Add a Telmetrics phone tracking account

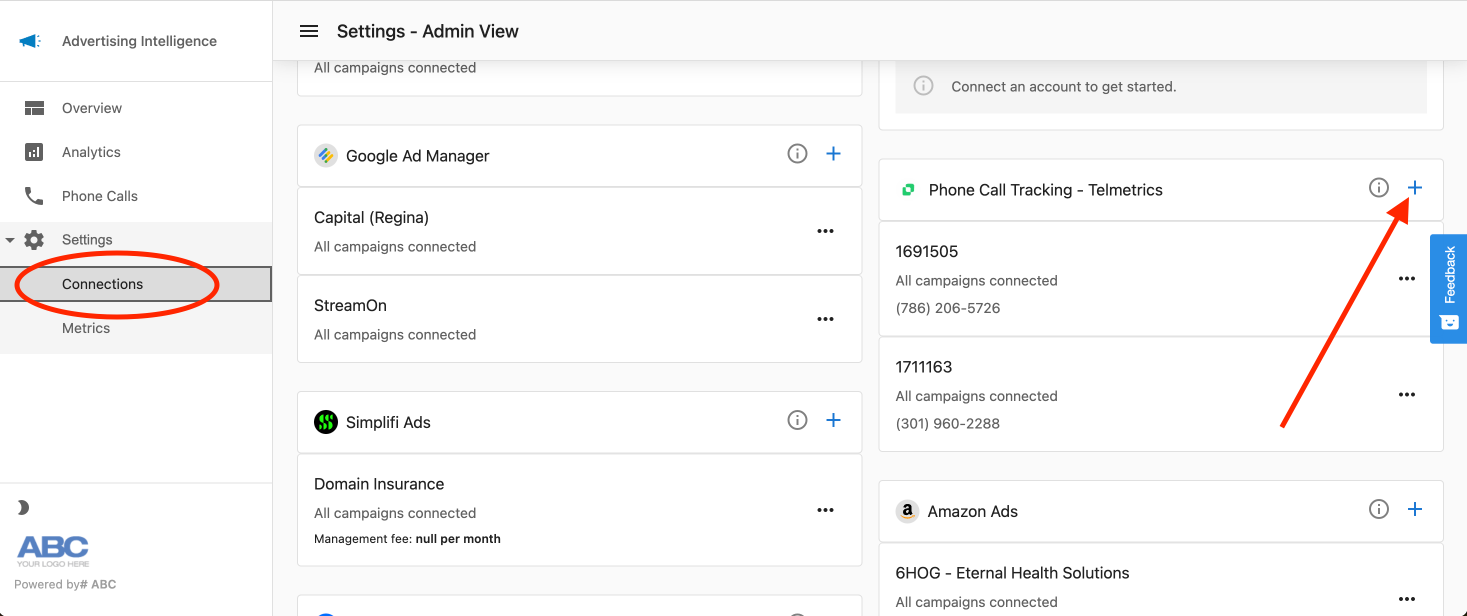(x=1415, y=187)
